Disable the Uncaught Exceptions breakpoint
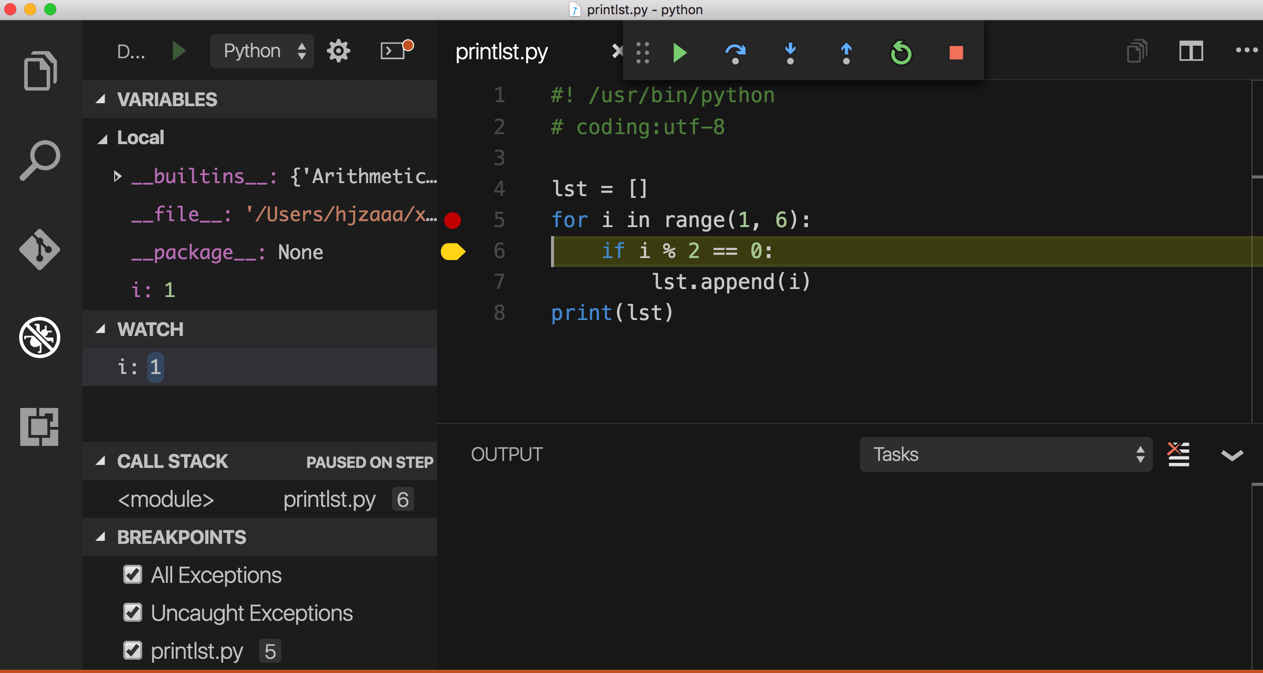 133,612
